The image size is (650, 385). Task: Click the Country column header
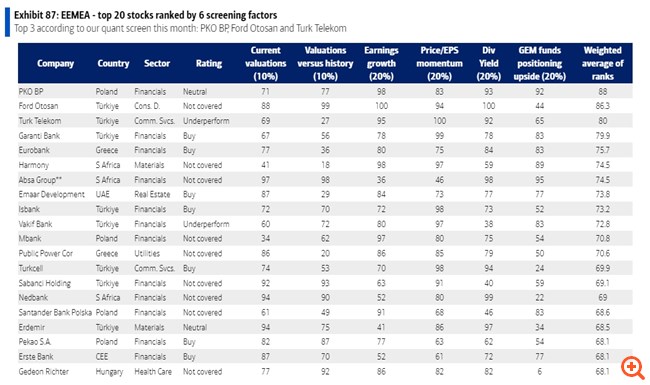pyautogui.click(x=113, y=63)
